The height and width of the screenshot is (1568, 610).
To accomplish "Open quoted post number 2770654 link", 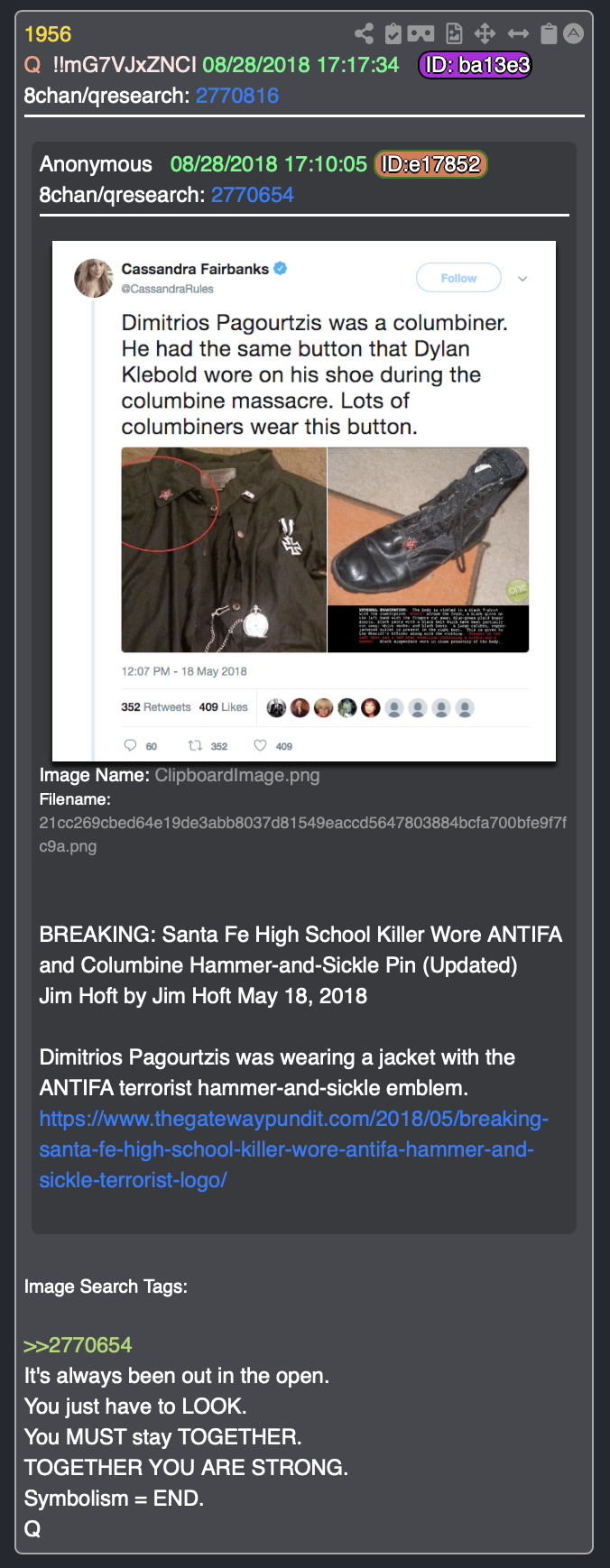I will tap(253, 195).
